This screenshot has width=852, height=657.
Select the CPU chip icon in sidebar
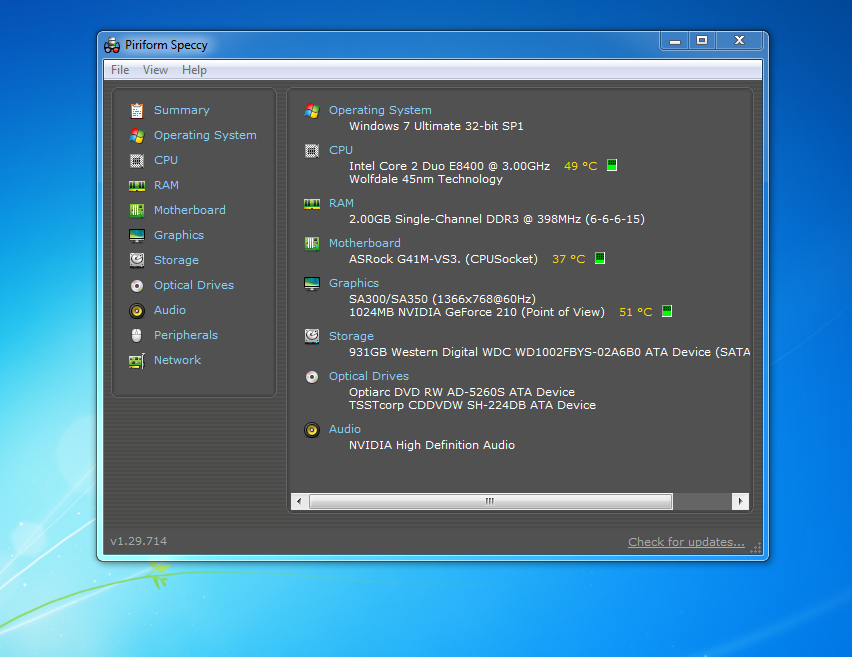point(137,160)
